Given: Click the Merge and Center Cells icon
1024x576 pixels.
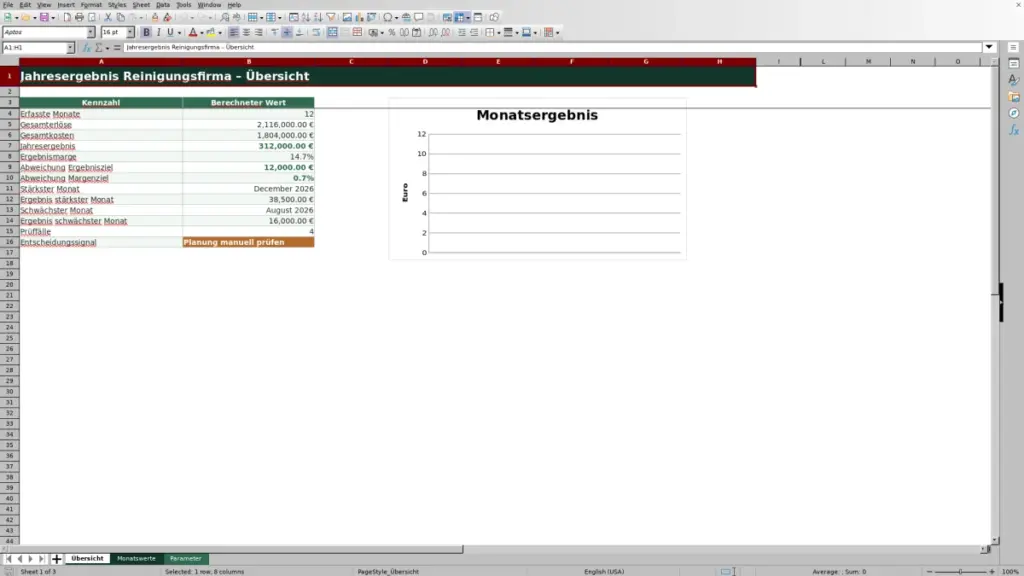Looking at the screenshot, I should tap(332, 32).
